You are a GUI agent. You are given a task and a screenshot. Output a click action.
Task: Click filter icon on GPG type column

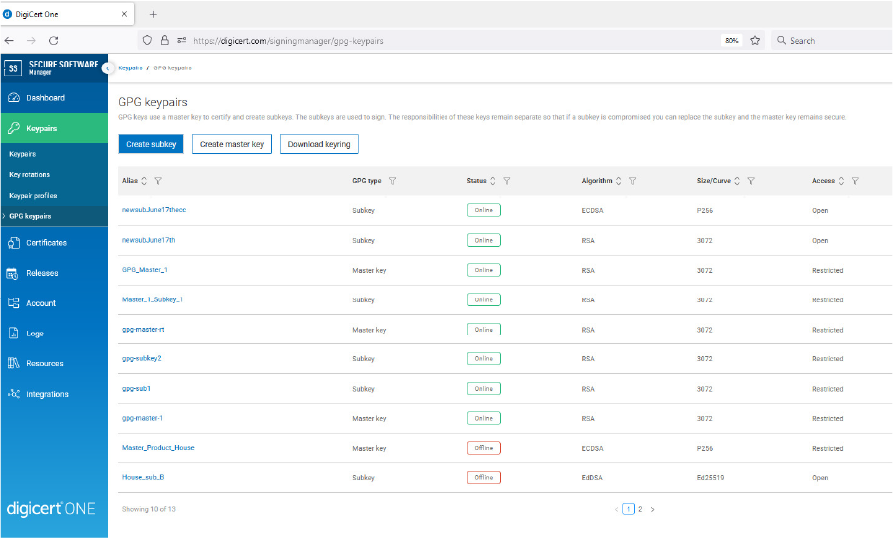392,181
